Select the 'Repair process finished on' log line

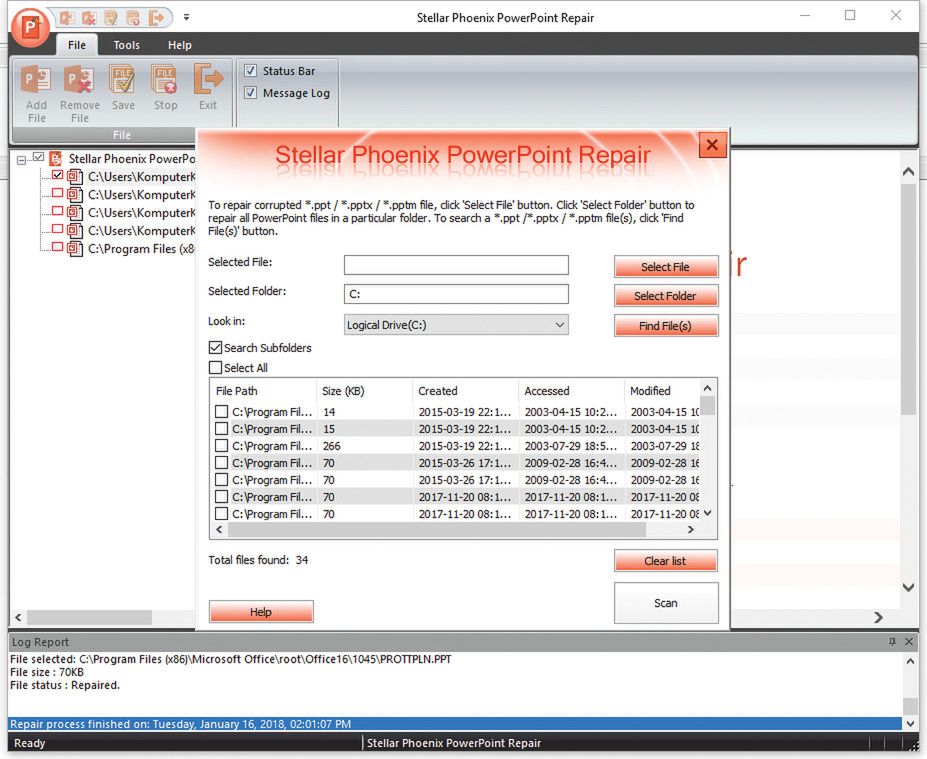[455, 724]
